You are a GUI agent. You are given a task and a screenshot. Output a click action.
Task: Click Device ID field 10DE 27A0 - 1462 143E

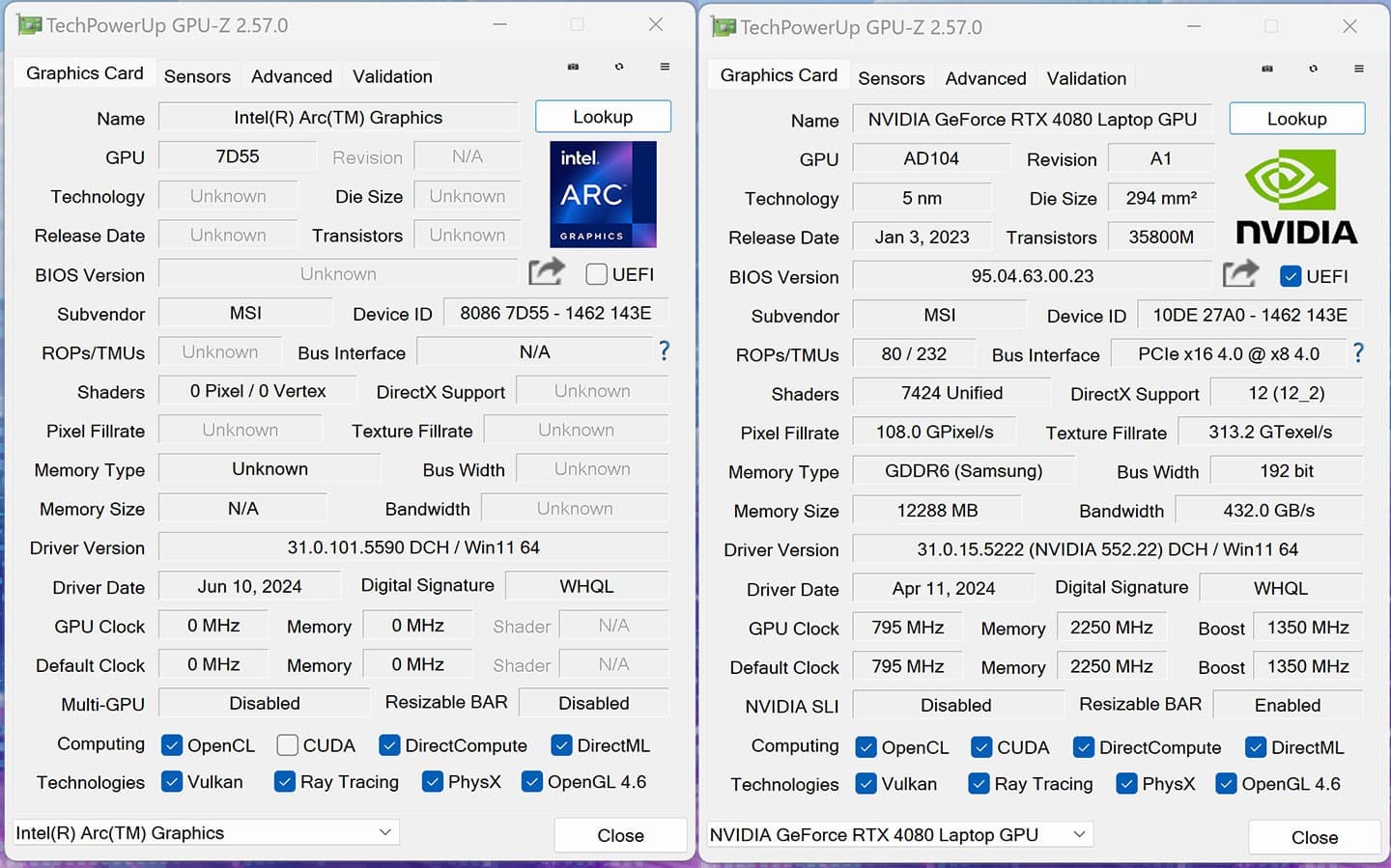[x=1250, y=315]
